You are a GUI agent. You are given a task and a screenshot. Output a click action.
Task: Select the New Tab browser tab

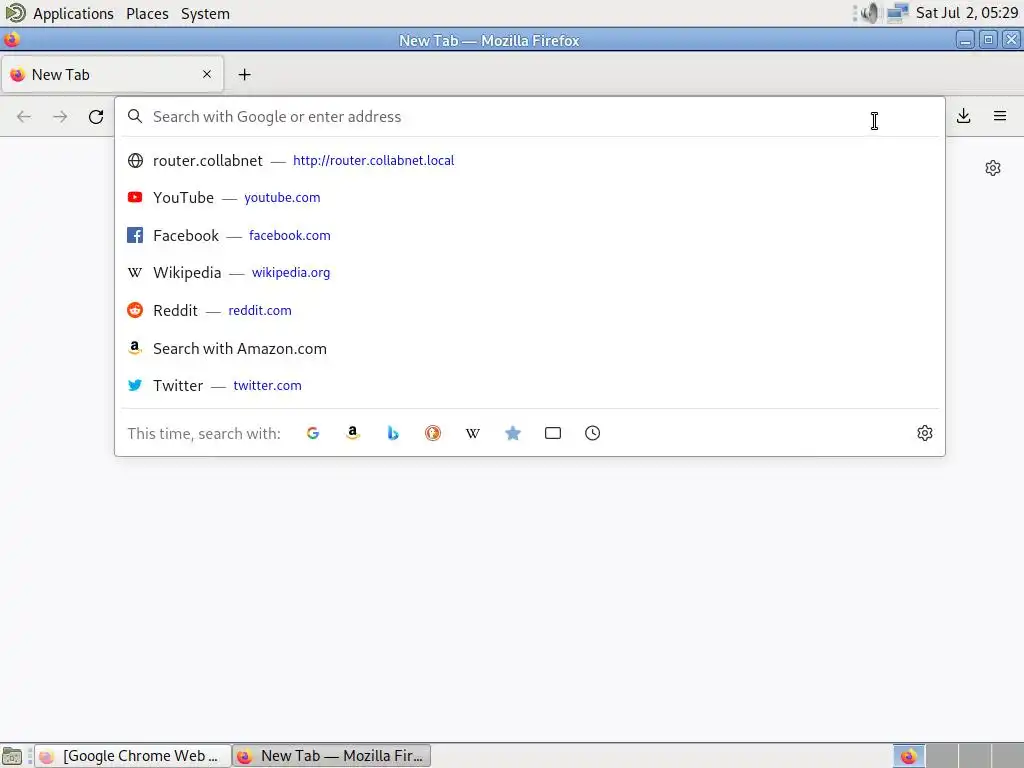click(112, 74)
